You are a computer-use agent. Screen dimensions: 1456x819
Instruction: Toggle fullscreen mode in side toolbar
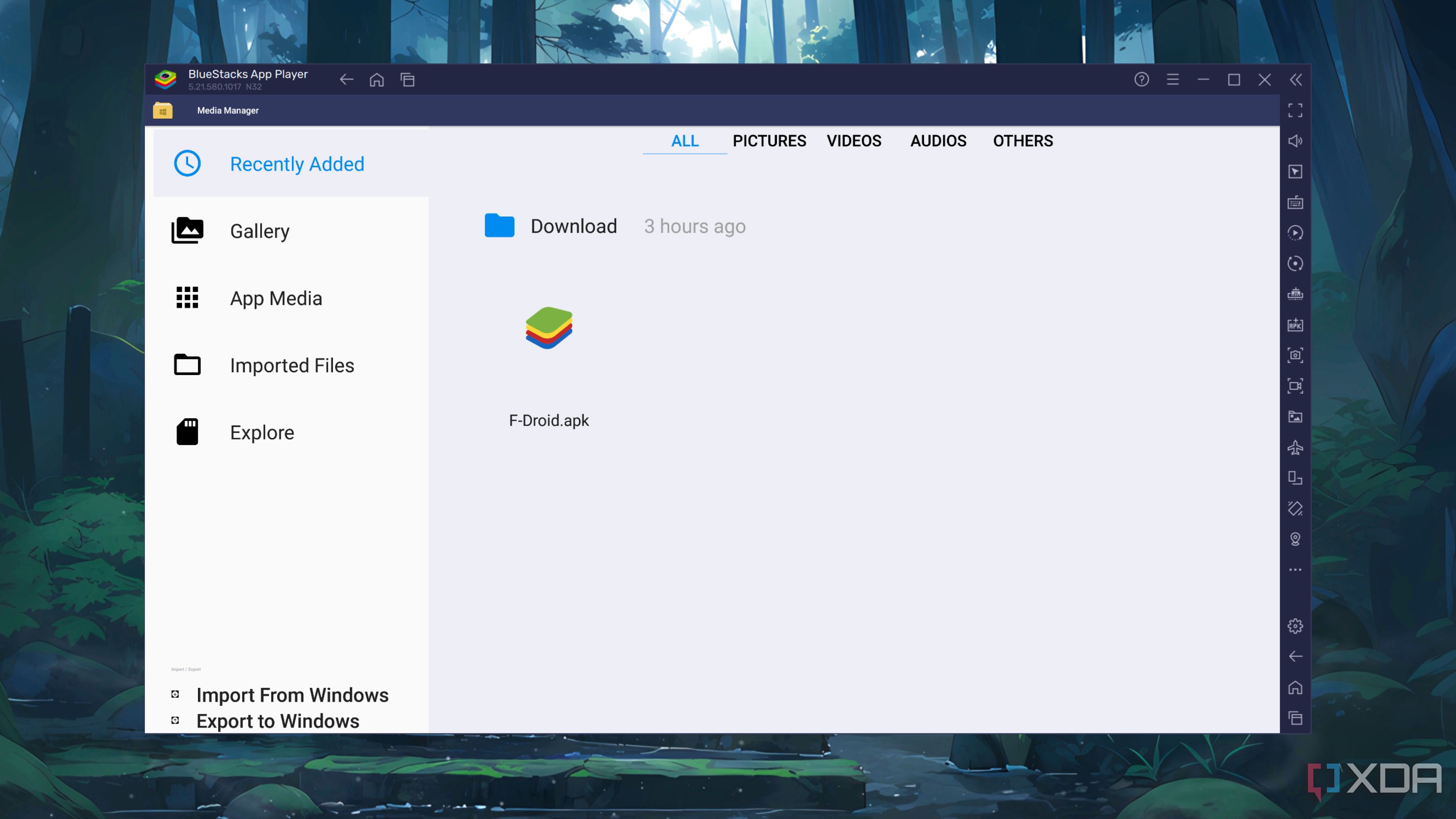[x=1296, y=110]
